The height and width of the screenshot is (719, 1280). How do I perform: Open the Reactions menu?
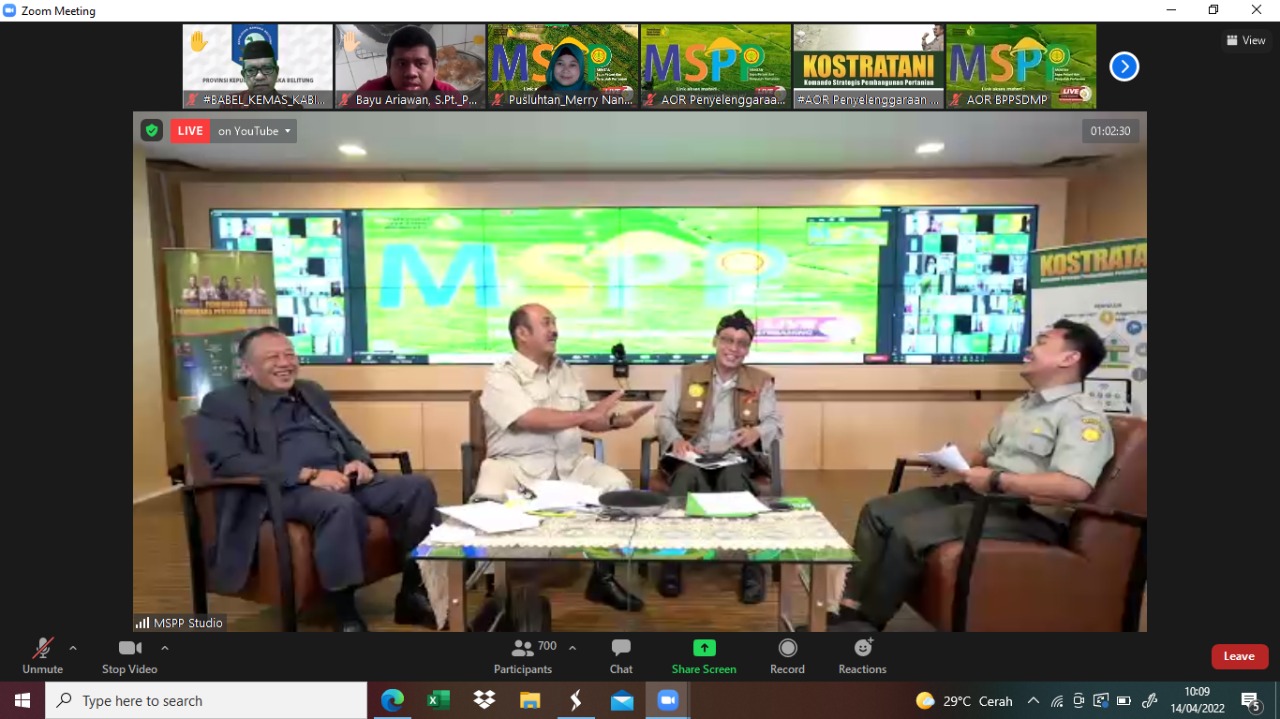[x=862, y=655]
